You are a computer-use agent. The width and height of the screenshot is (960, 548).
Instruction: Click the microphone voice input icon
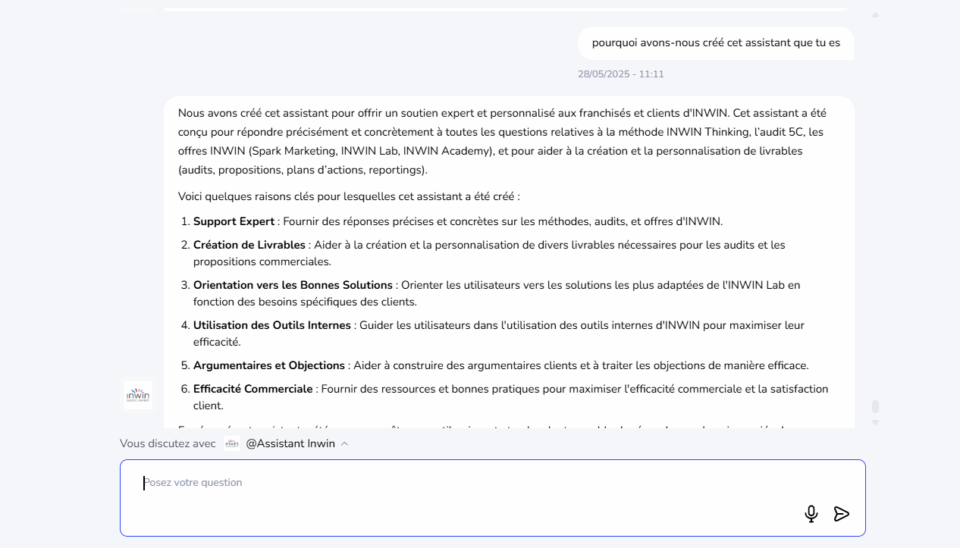[811, 514]
